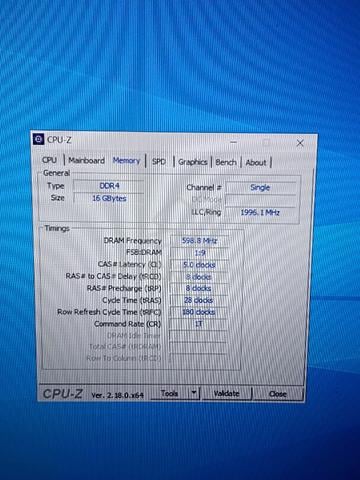Open the CPU tab

[49, 160]
